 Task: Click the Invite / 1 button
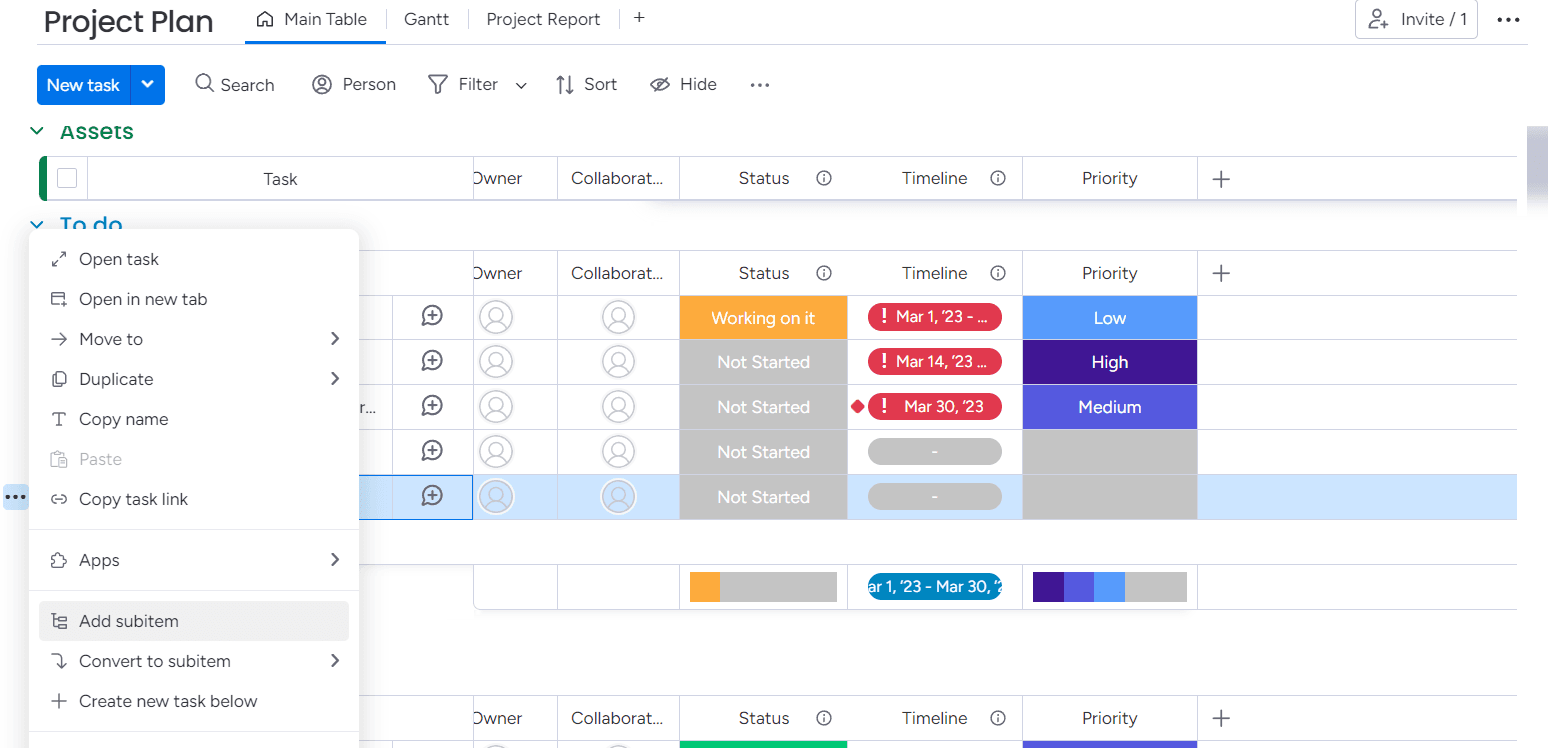click(x=1416, y=19)
